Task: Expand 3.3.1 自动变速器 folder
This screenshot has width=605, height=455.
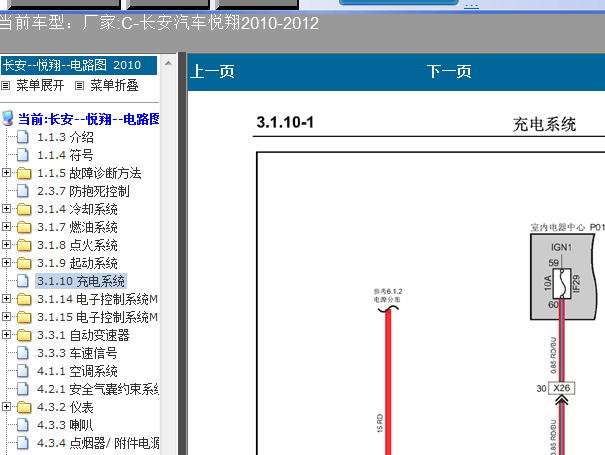Action: (x=6, y=334)
